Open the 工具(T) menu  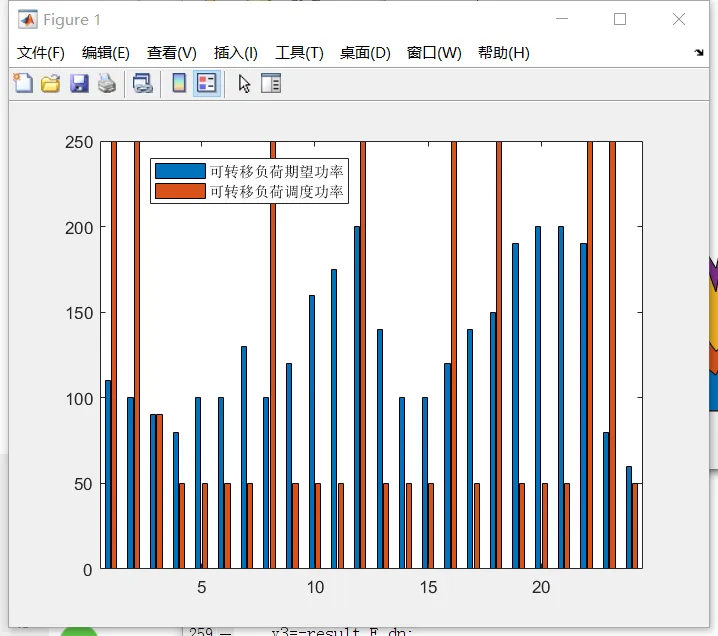pyautogui.click(x=299, y=53)
